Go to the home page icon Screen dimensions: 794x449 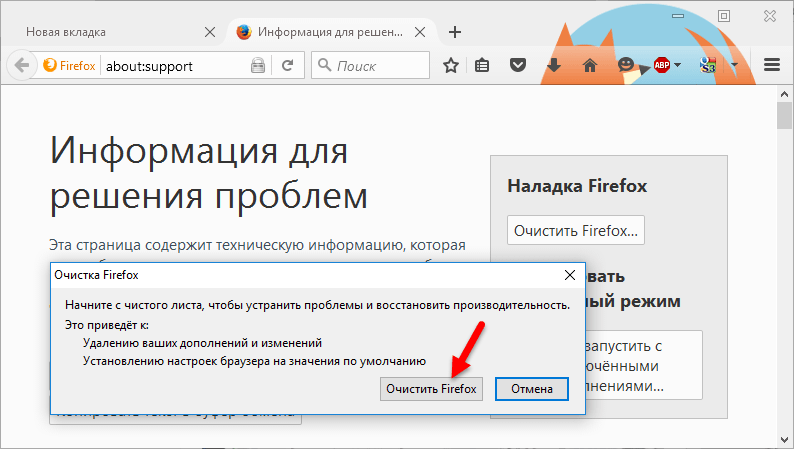pos(589,66)
